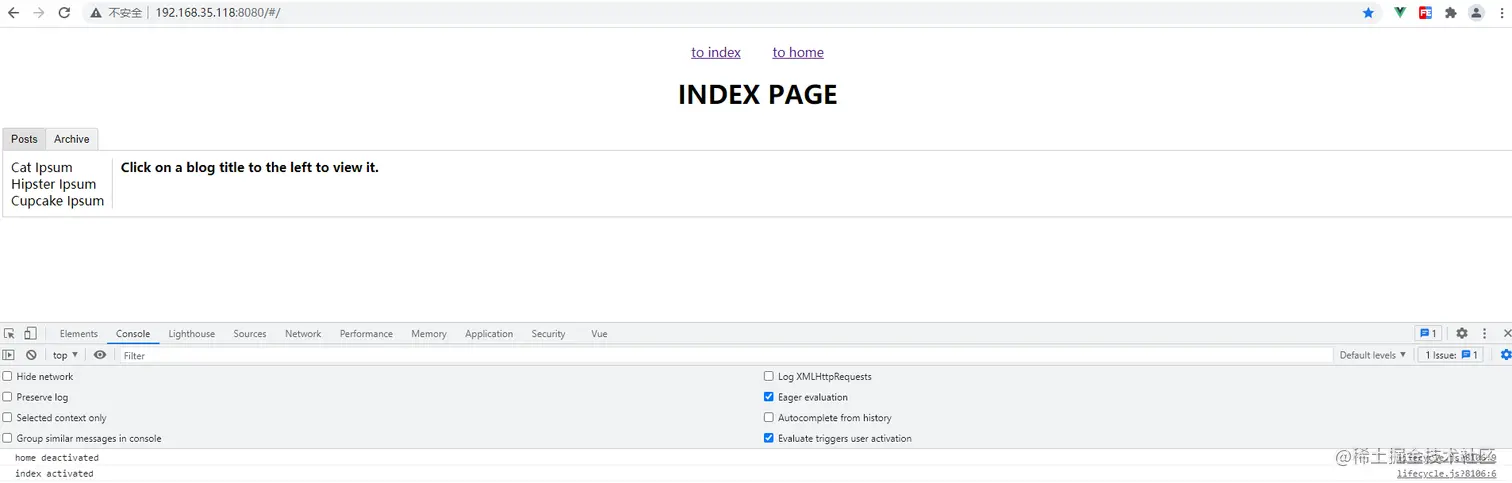The width and height of the screenshot is (1512, 483).
Task: Check Selected context only
Action: point(8,418)
